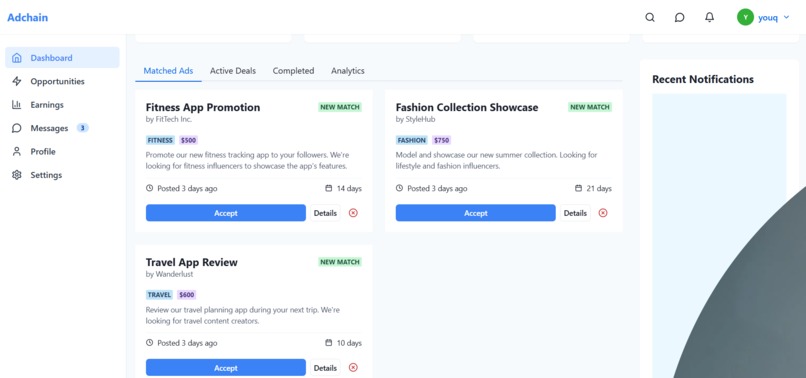Screen dimensions: 806x378
Task: Click clock icon on Fashion Collection card
Action: pos(399,188)
